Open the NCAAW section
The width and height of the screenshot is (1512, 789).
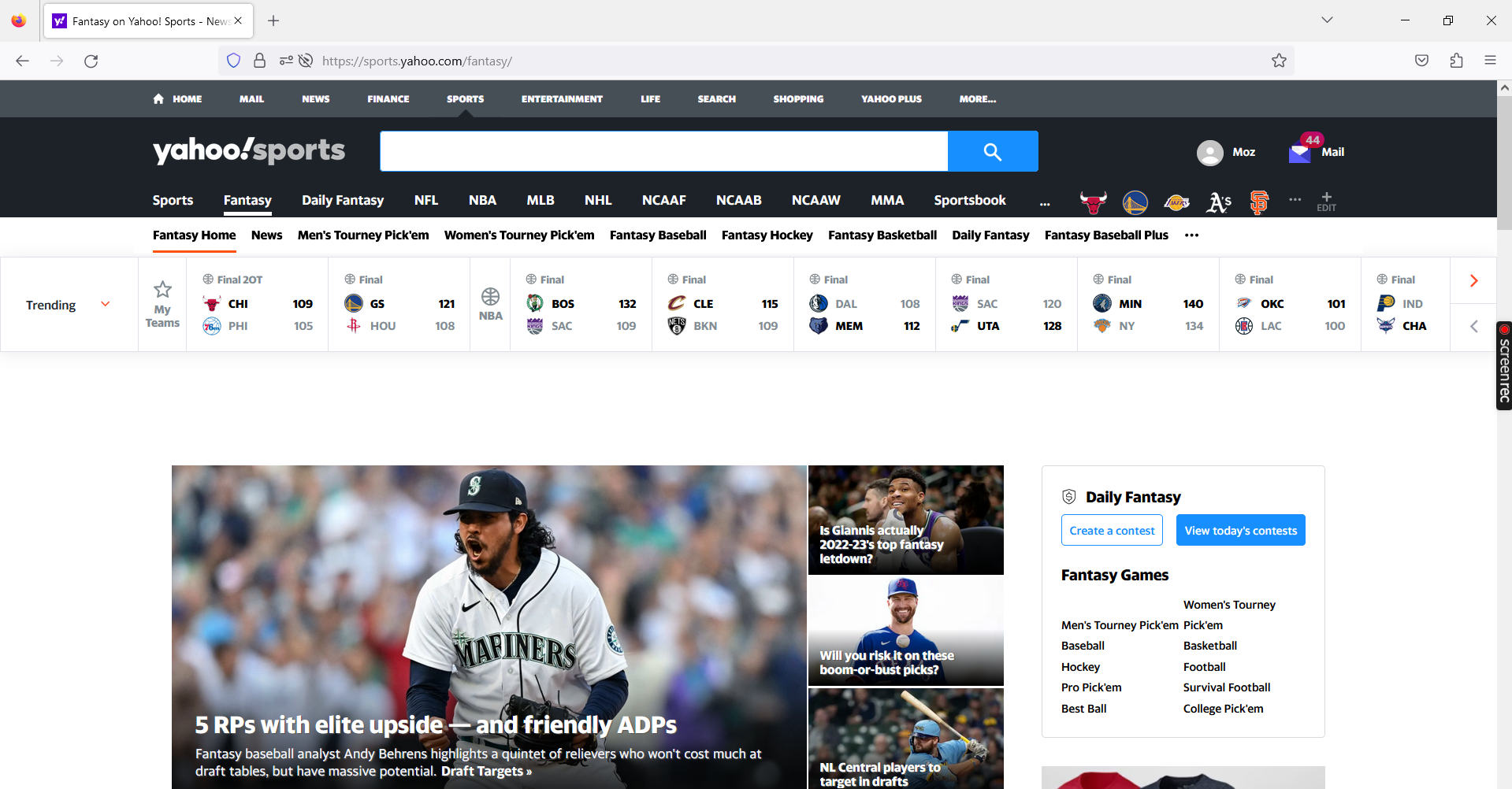pyautogui.click(x=815, y=200)
